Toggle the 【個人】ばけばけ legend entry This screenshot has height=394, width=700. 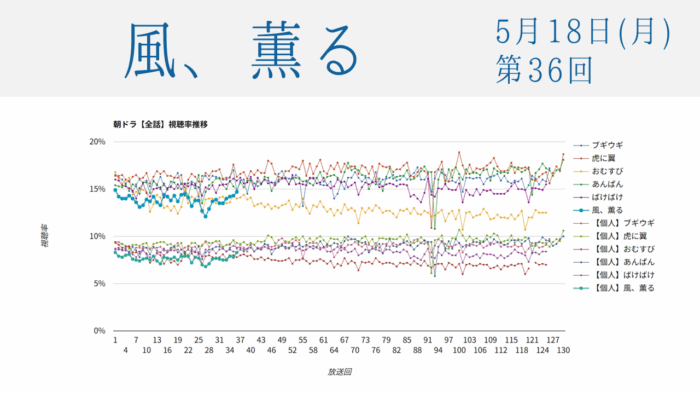[614, 275]
